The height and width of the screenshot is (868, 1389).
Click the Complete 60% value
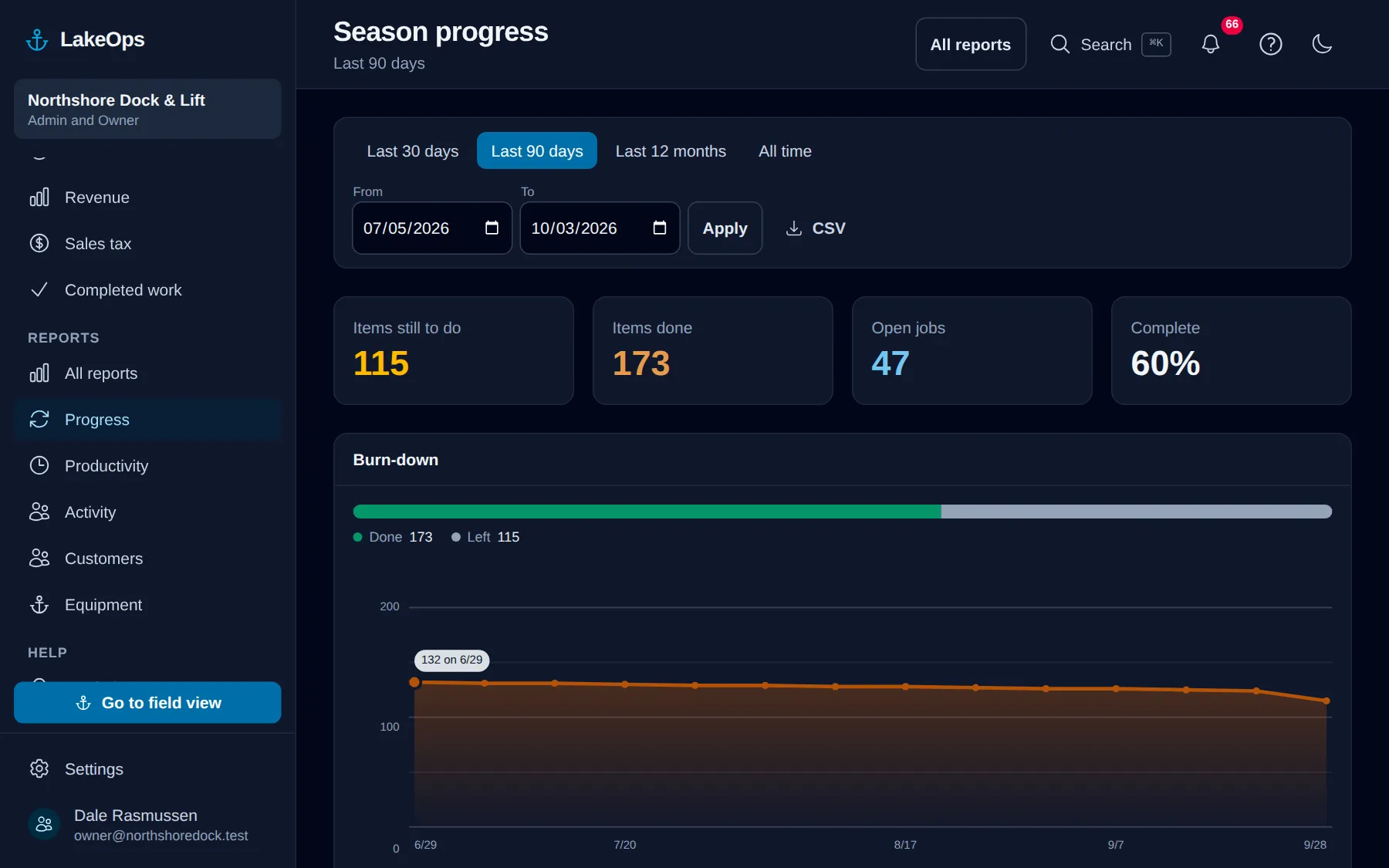point(1165,363)
